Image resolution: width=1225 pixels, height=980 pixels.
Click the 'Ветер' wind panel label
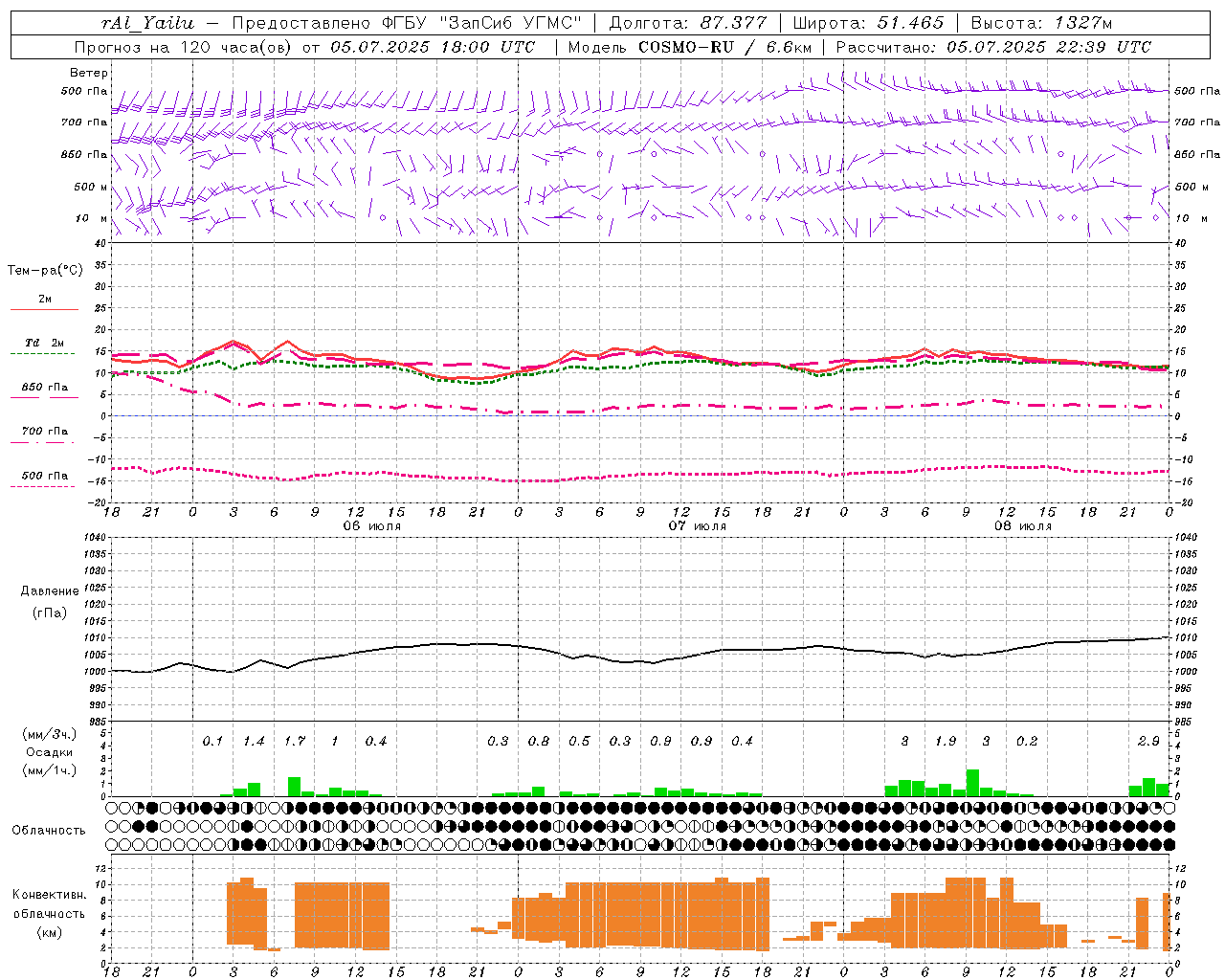pyautogui.click(x=88, y=73)
